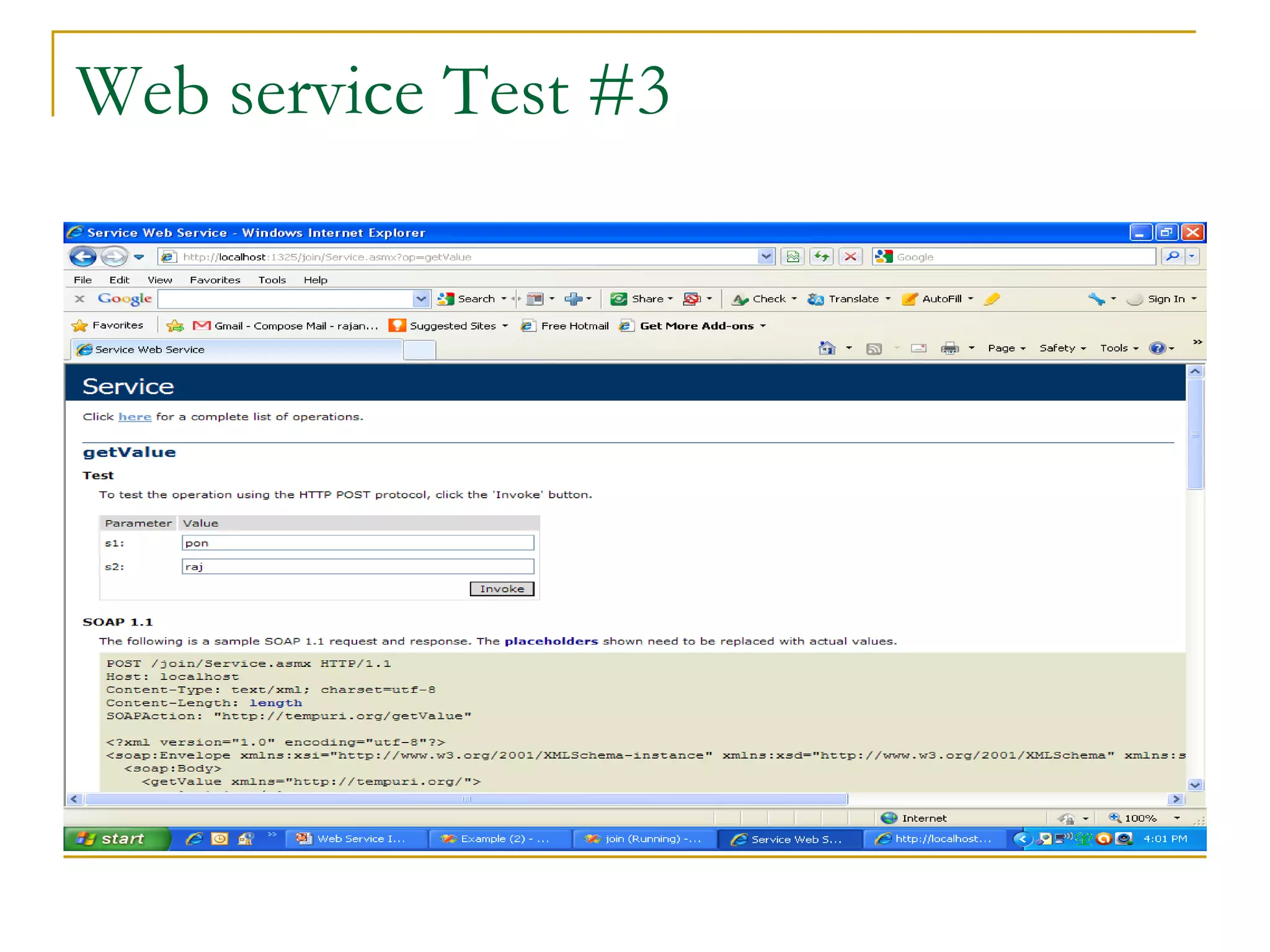Click the 'here' operations list link

(x=135, y=417)
